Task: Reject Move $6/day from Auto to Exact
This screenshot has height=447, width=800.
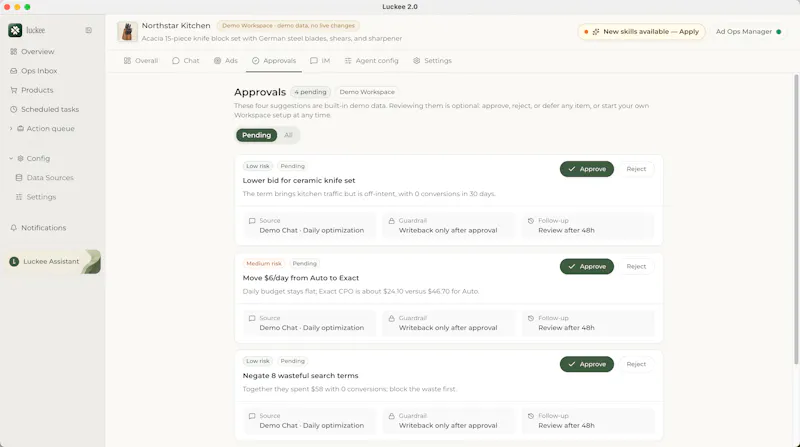Action: [x=636, y=266]
